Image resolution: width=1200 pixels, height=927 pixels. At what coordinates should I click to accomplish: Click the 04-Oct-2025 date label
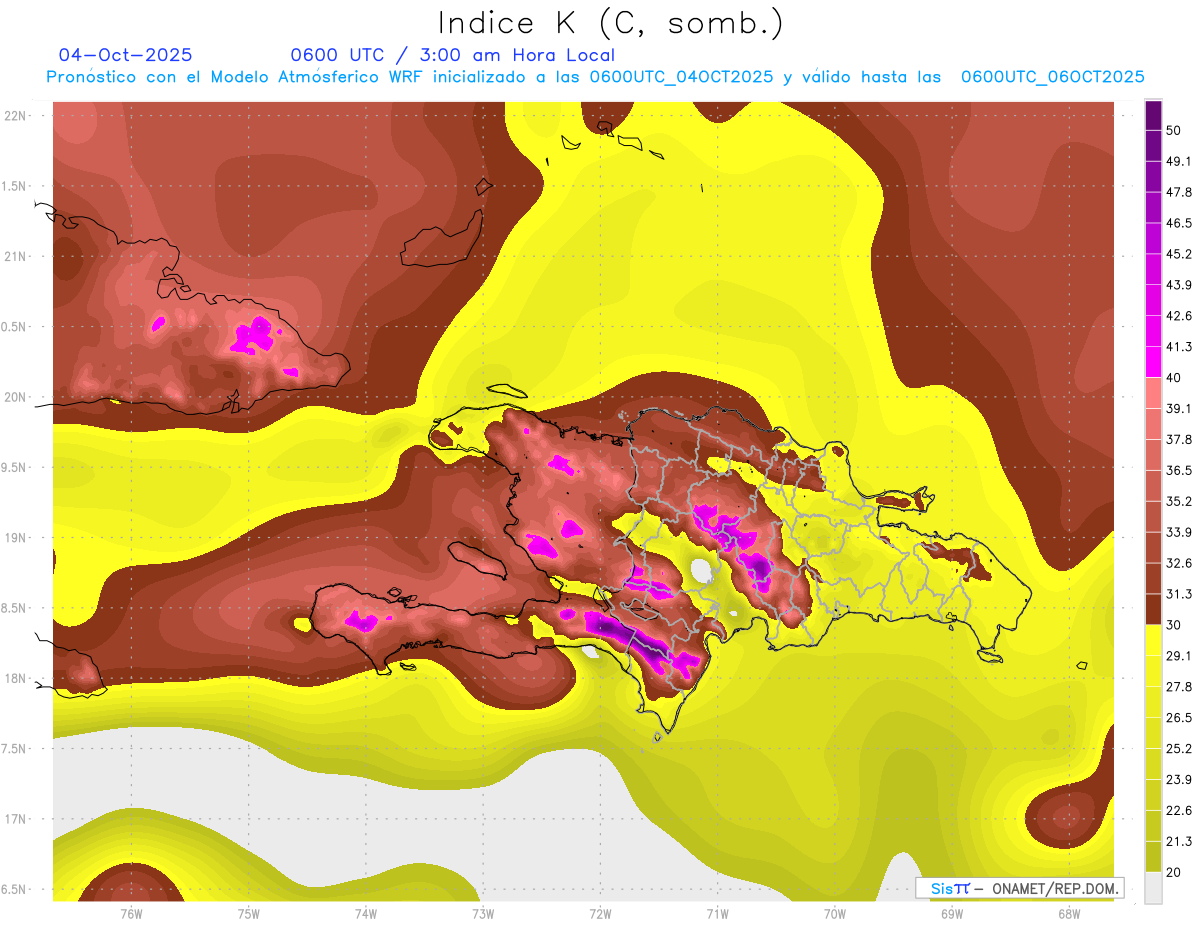coord(125,54)
